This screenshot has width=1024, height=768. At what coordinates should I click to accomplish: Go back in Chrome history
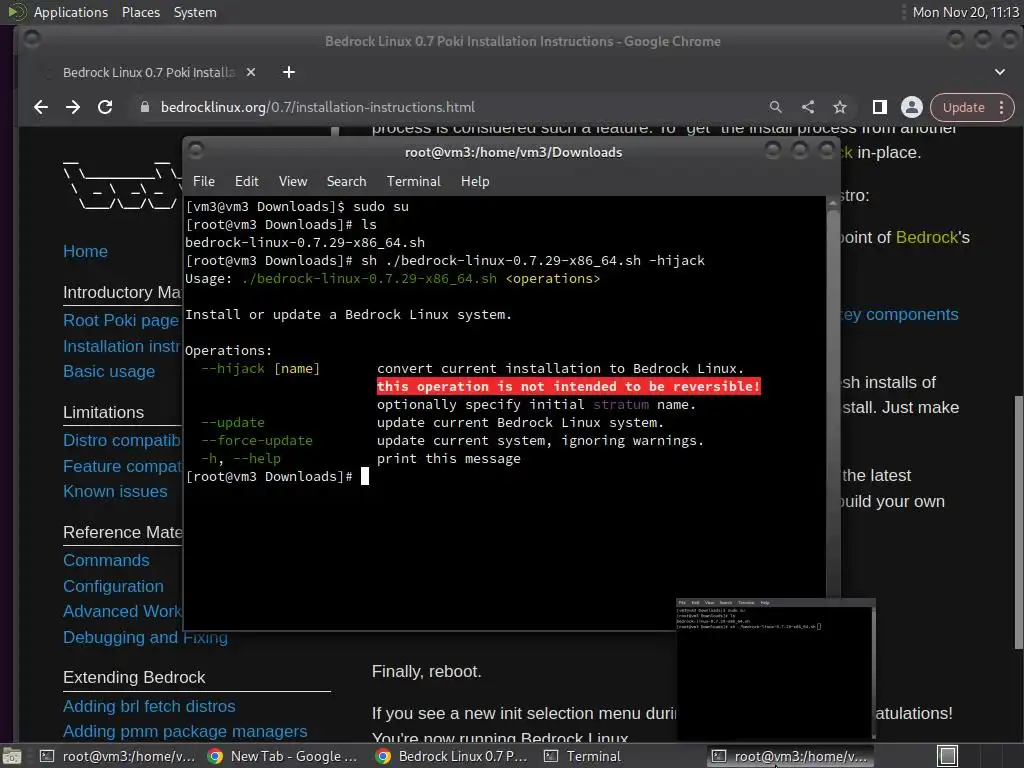tap(41, 107)
